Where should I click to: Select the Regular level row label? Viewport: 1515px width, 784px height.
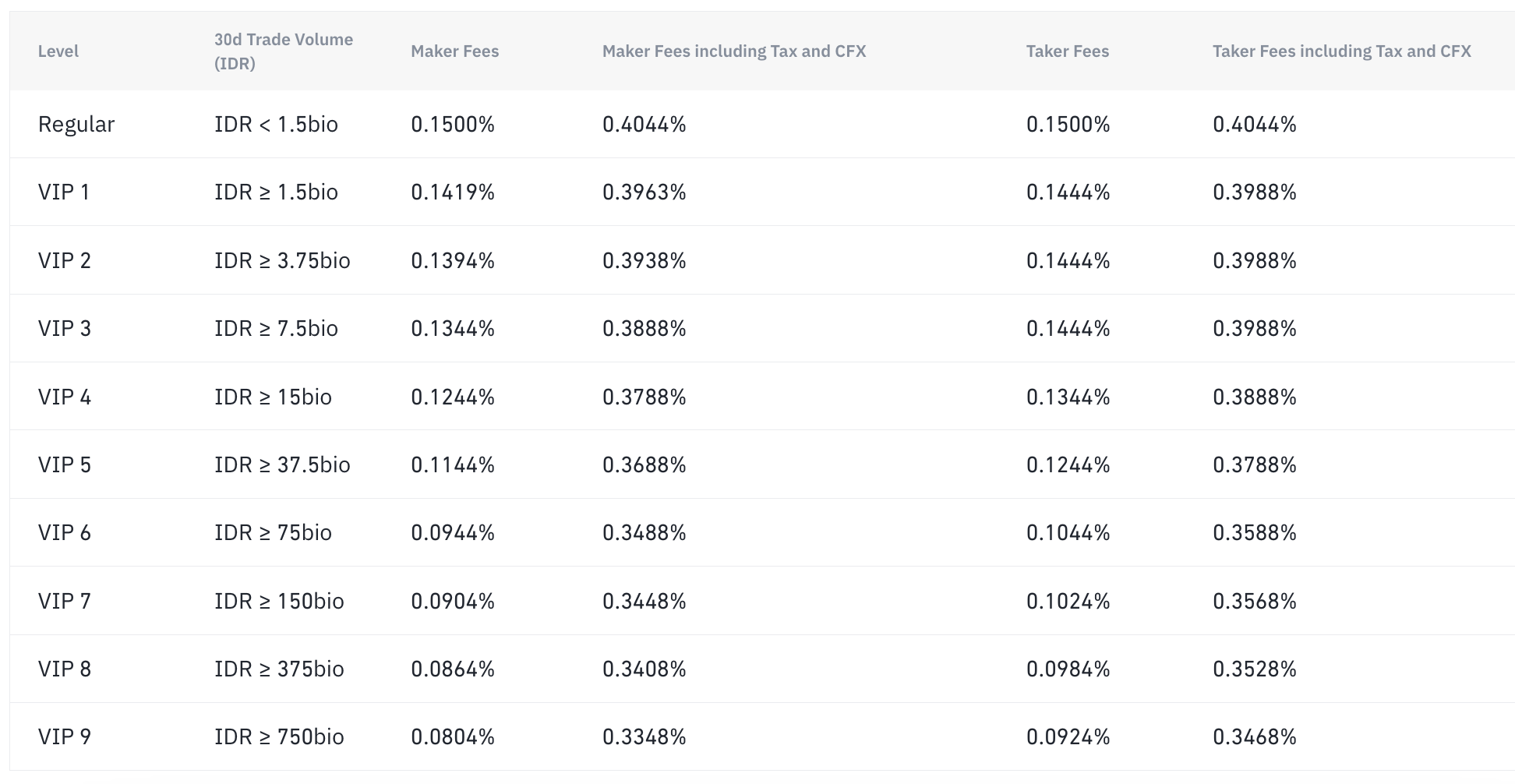(76, 125)
